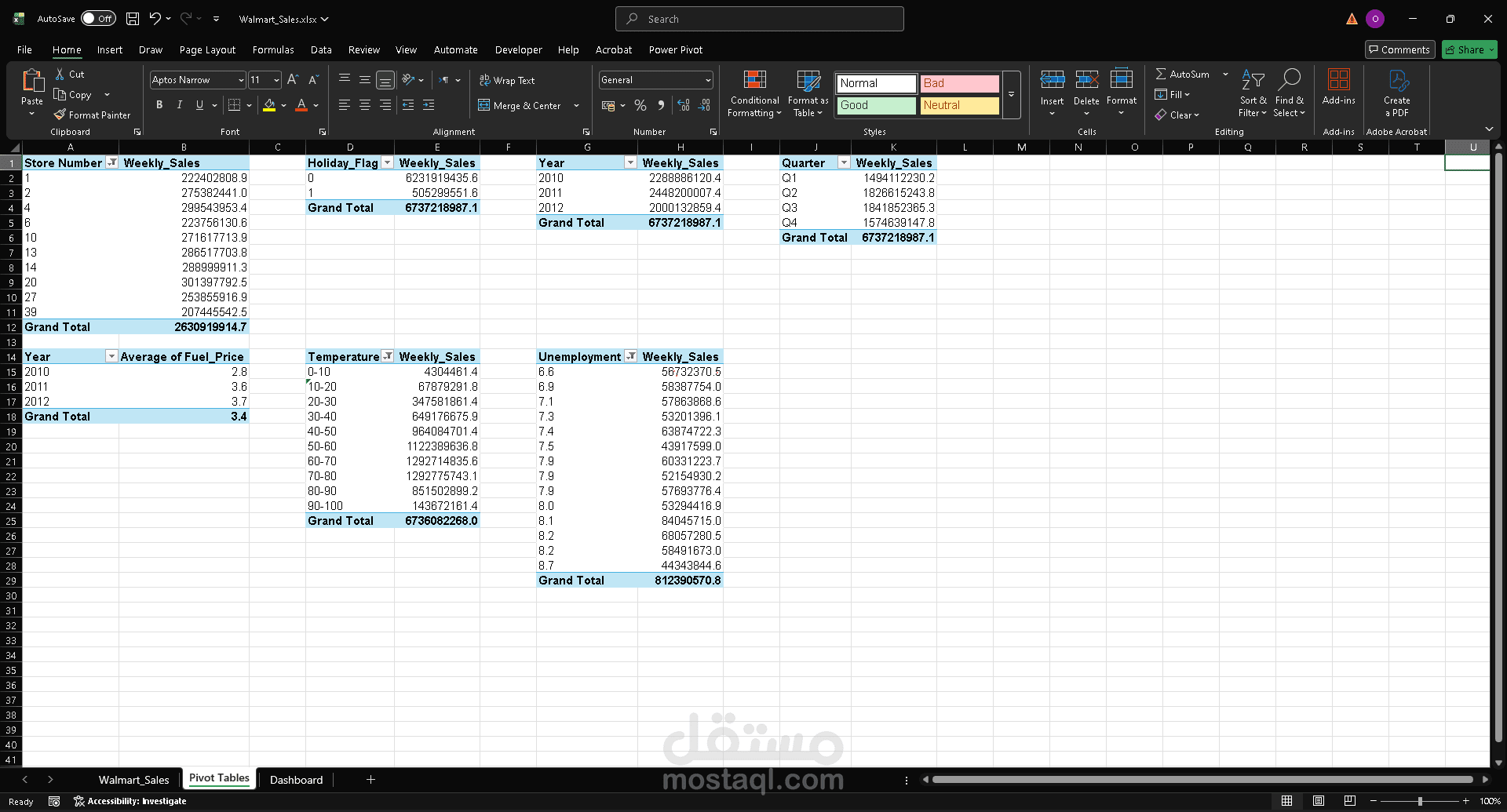Expand the cell Styles gallery
This screenshot has width=1507, height=812.
tap(1012, 94)
